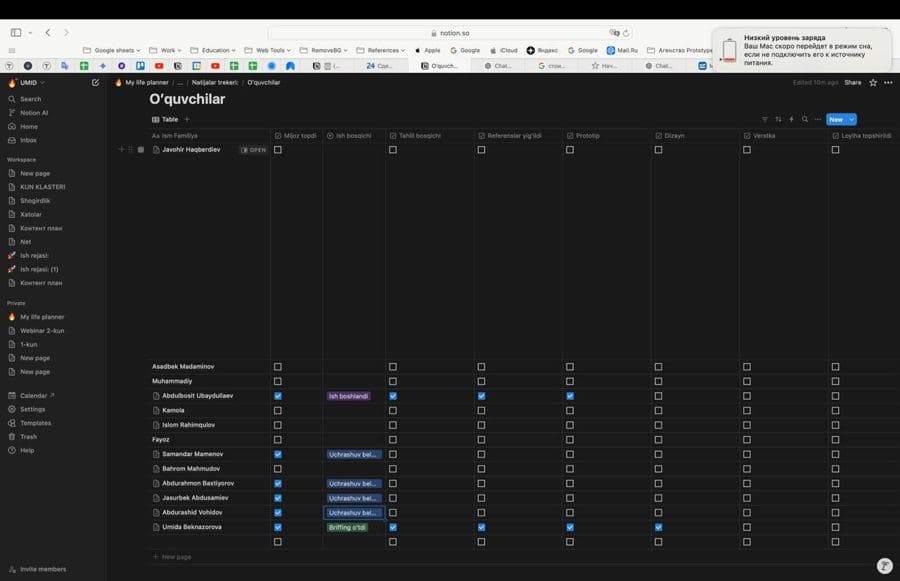Open the three-dot page options menu

pos(888,83)
